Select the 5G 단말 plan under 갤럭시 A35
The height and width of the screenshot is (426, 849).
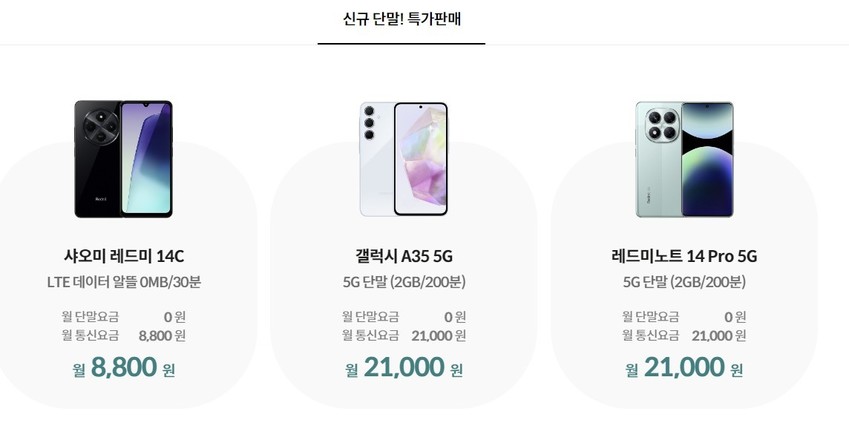click(404, 282)
